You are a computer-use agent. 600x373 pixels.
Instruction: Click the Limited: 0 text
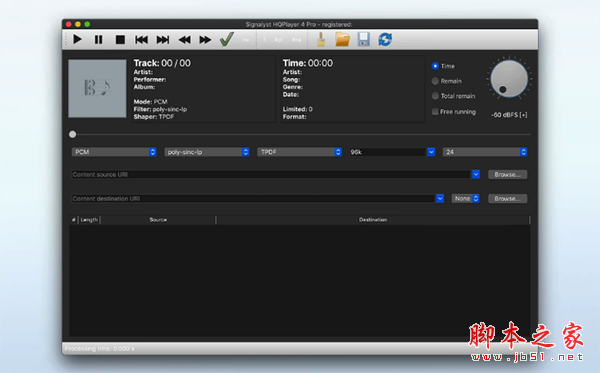298,109
